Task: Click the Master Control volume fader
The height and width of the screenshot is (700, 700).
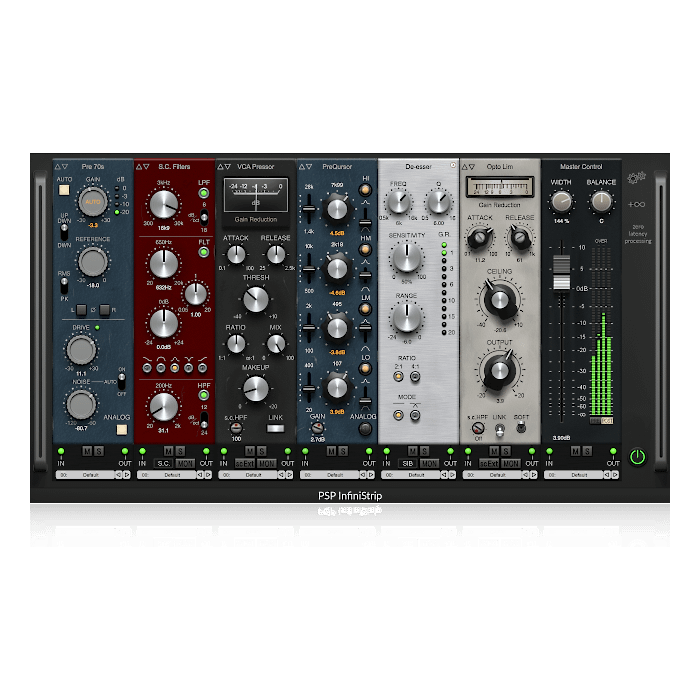Action: coord(561,267)
